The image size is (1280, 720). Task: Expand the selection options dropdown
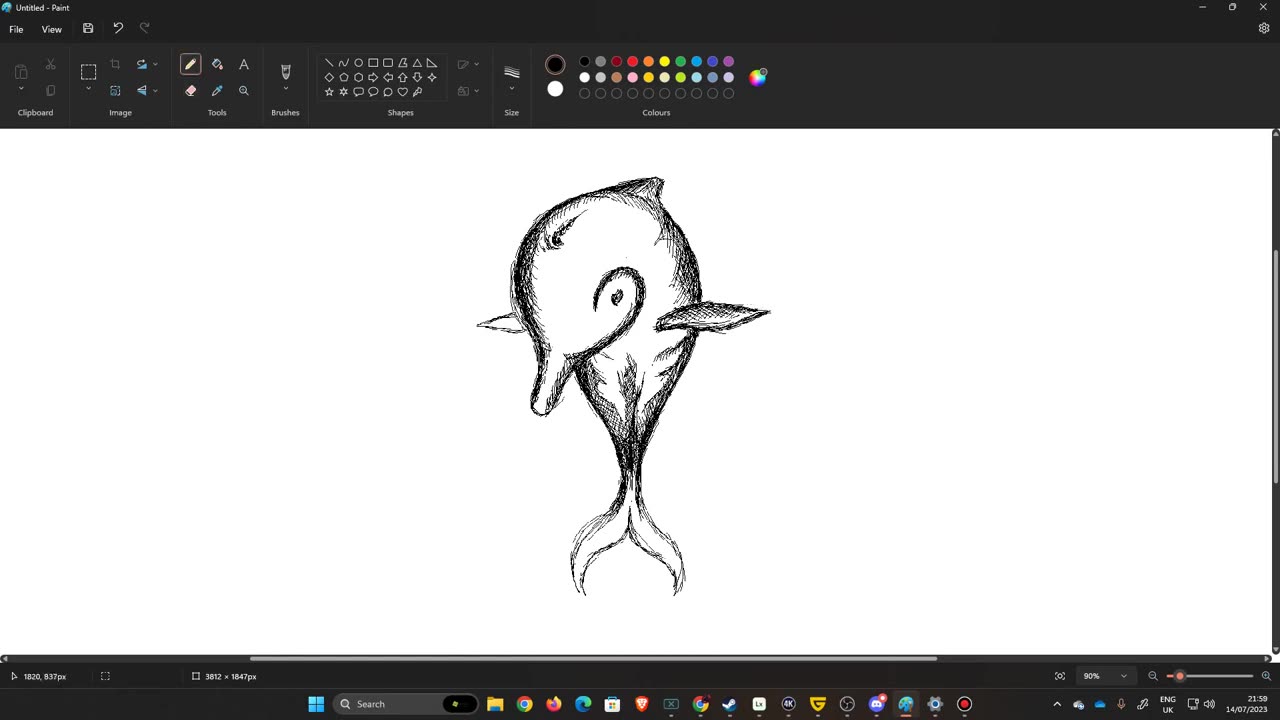pos(88,90)
